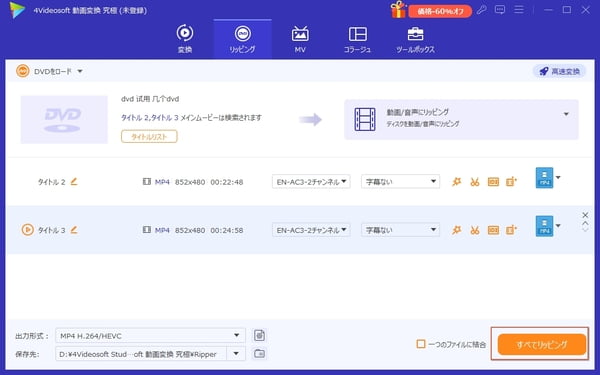Viewport: 600px width, 375px height.
Task: Open the MV tab
Action: pos(300,39)
